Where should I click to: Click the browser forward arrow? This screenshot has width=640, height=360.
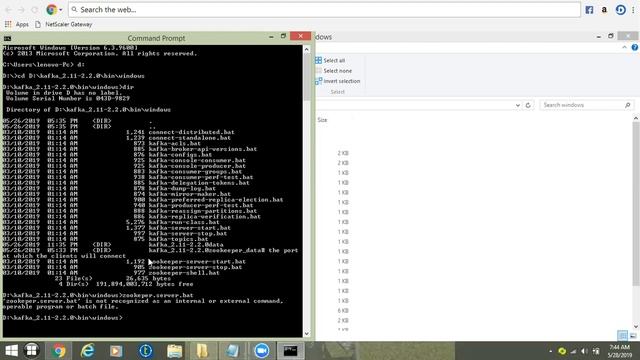[x=21, y=9]
